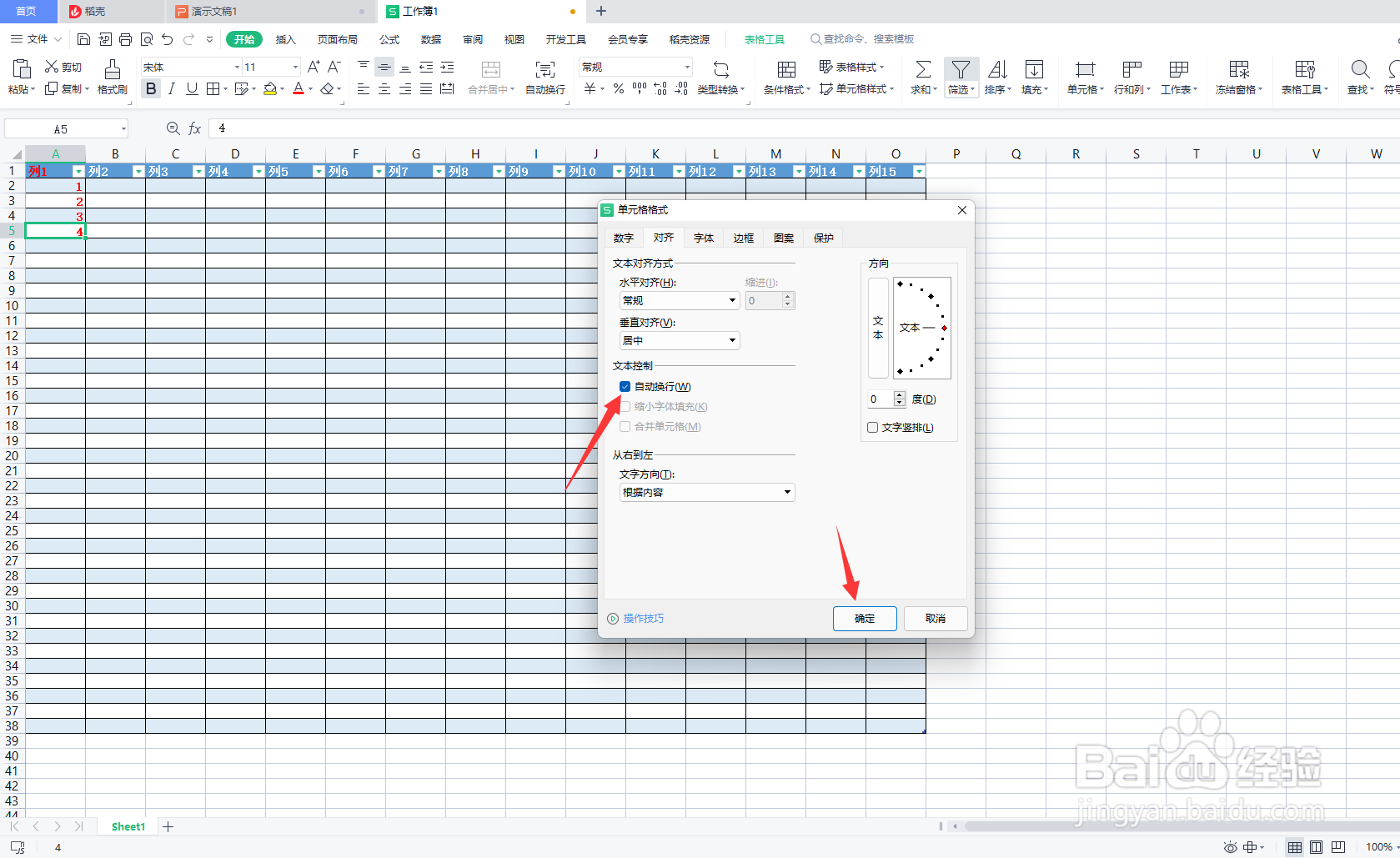
Task: Click the degree spinner up arrow
Action: pyautogui.click(x=900, y=395)
